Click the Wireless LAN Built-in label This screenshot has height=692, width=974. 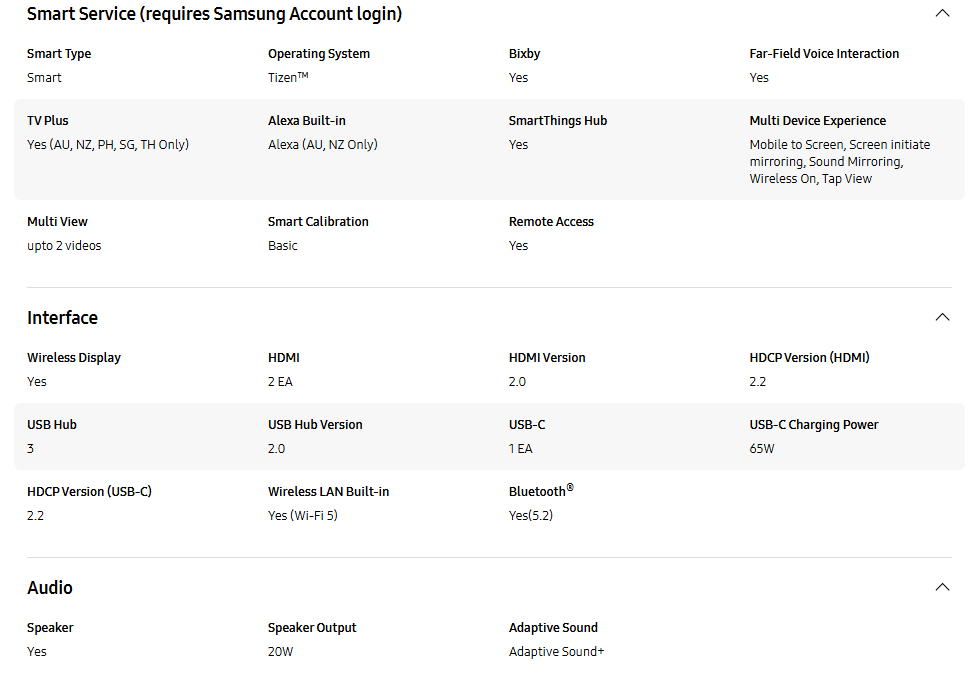coord(329,491)
